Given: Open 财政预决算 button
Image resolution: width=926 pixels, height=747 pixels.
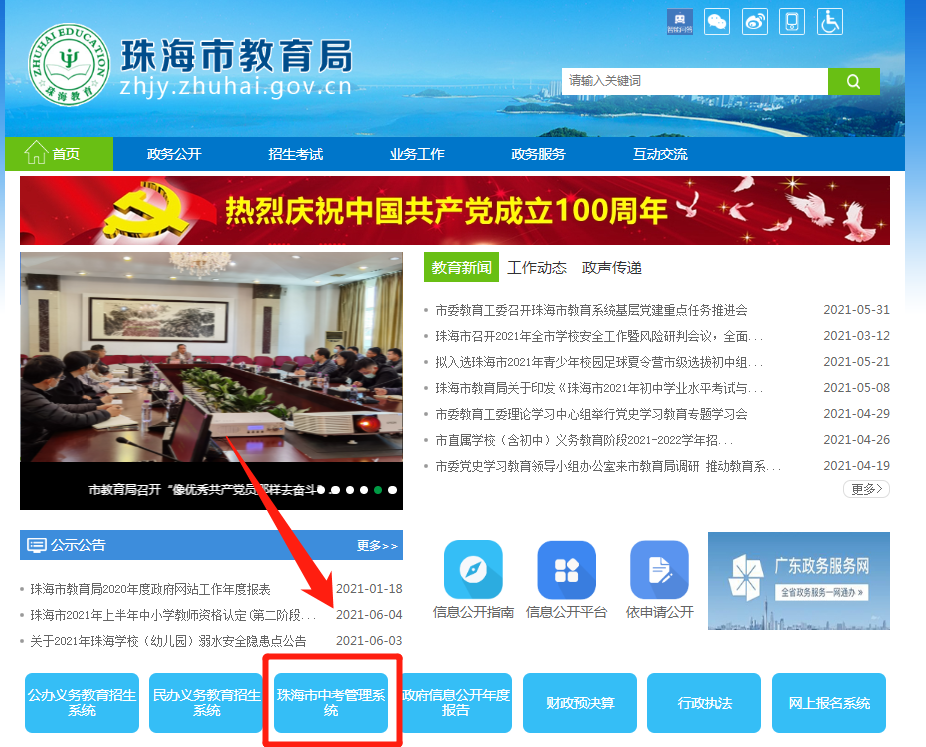Looking at the screenshot, I should (x=580, y=703).
